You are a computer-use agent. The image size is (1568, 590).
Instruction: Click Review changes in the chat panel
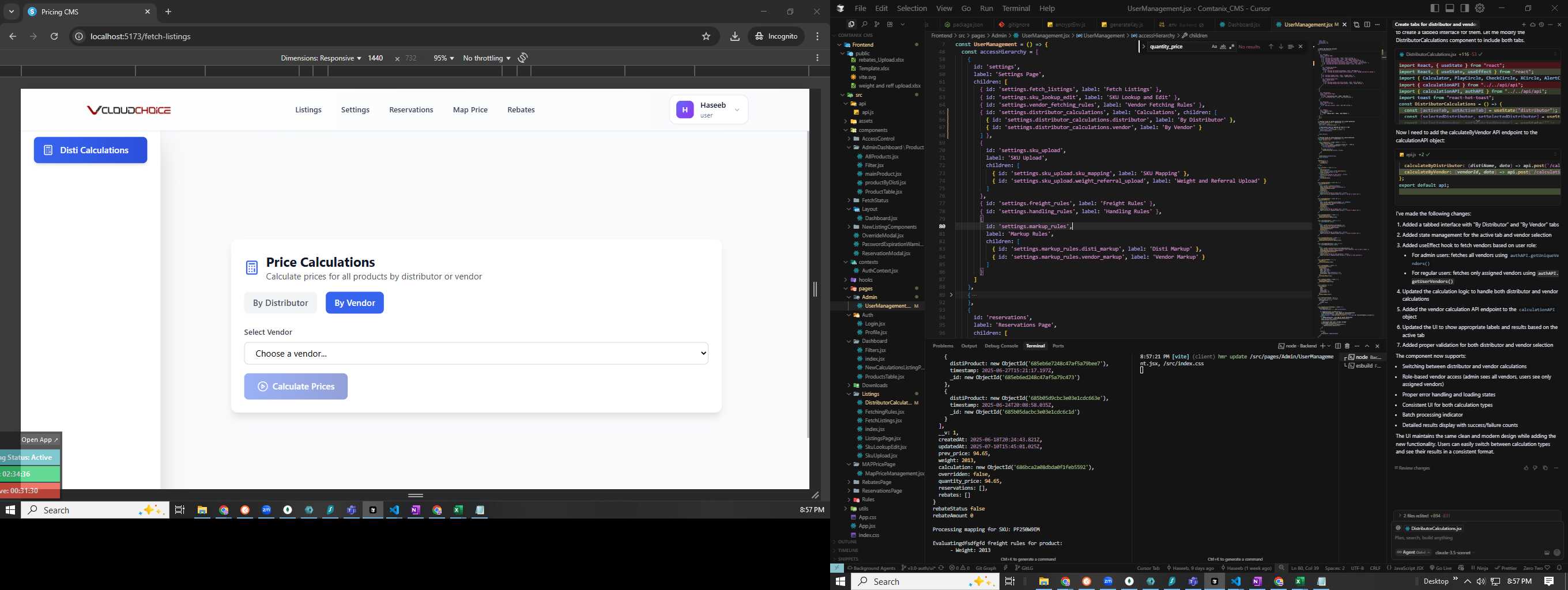click(1412, 468)
